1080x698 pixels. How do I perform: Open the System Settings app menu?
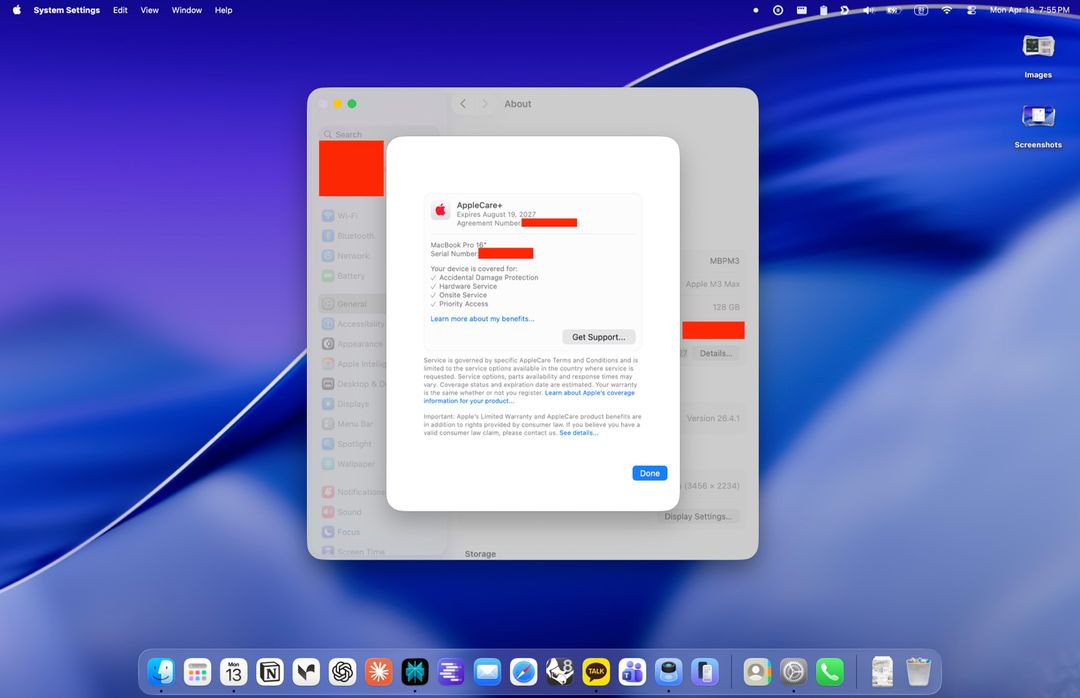coord(66,10)
